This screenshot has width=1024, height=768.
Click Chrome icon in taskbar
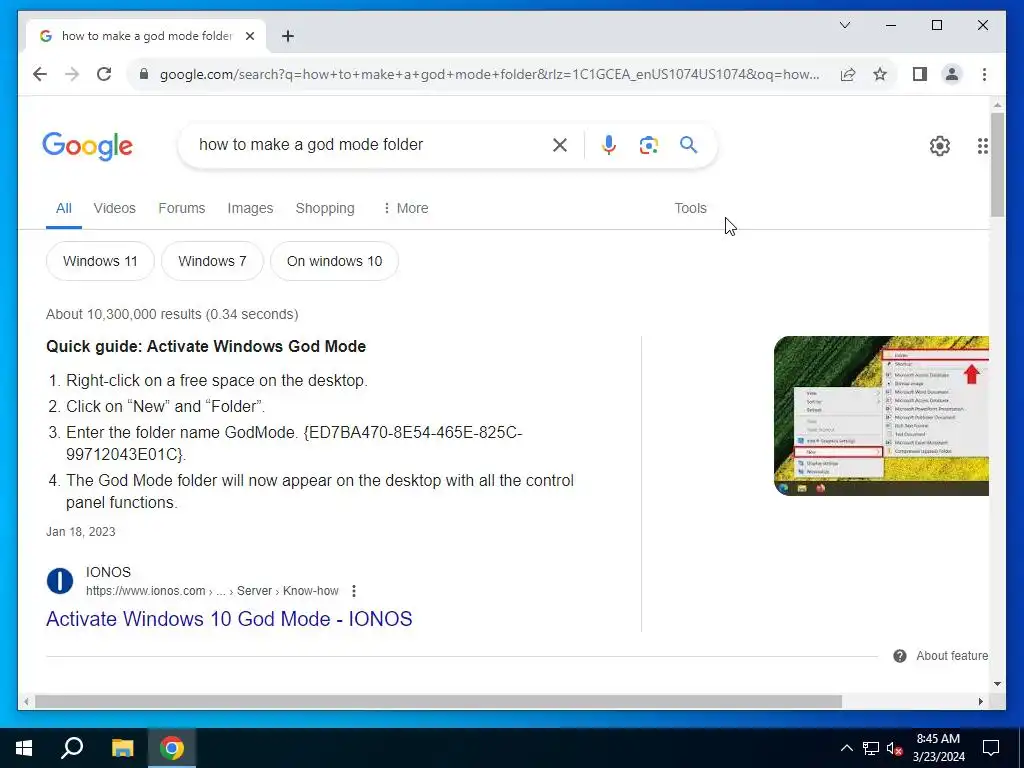tap(172, 748)
